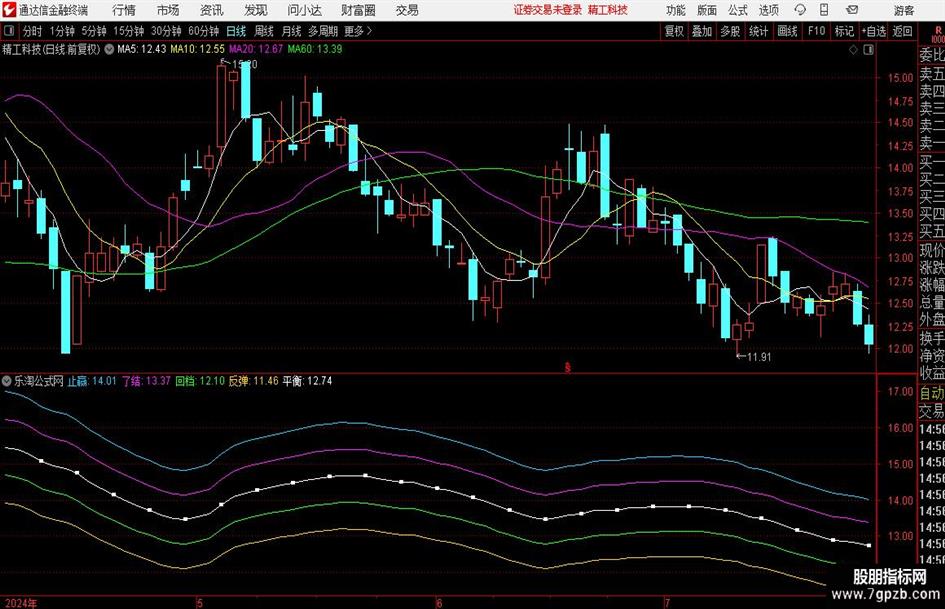Open the 选项 menu
945x609 pixels.
pyautogui.click(x=768, y=10)
